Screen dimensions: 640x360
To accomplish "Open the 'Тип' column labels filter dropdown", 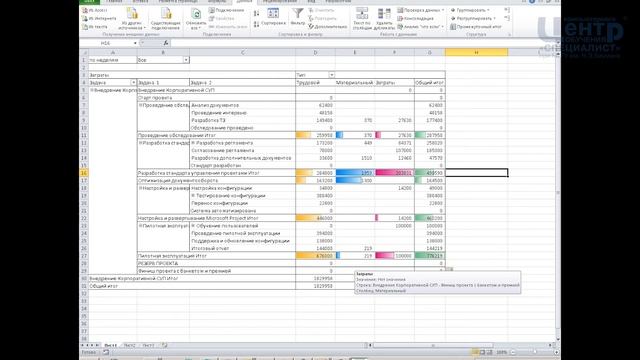I will pyautogui.click(x=331, y=75).
